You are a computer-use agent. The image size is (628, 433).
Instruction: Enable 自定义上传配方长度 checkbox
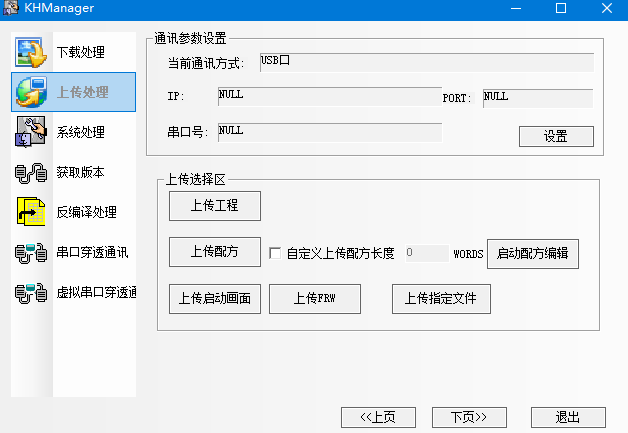pyautogui.click(x=276, y=253)
